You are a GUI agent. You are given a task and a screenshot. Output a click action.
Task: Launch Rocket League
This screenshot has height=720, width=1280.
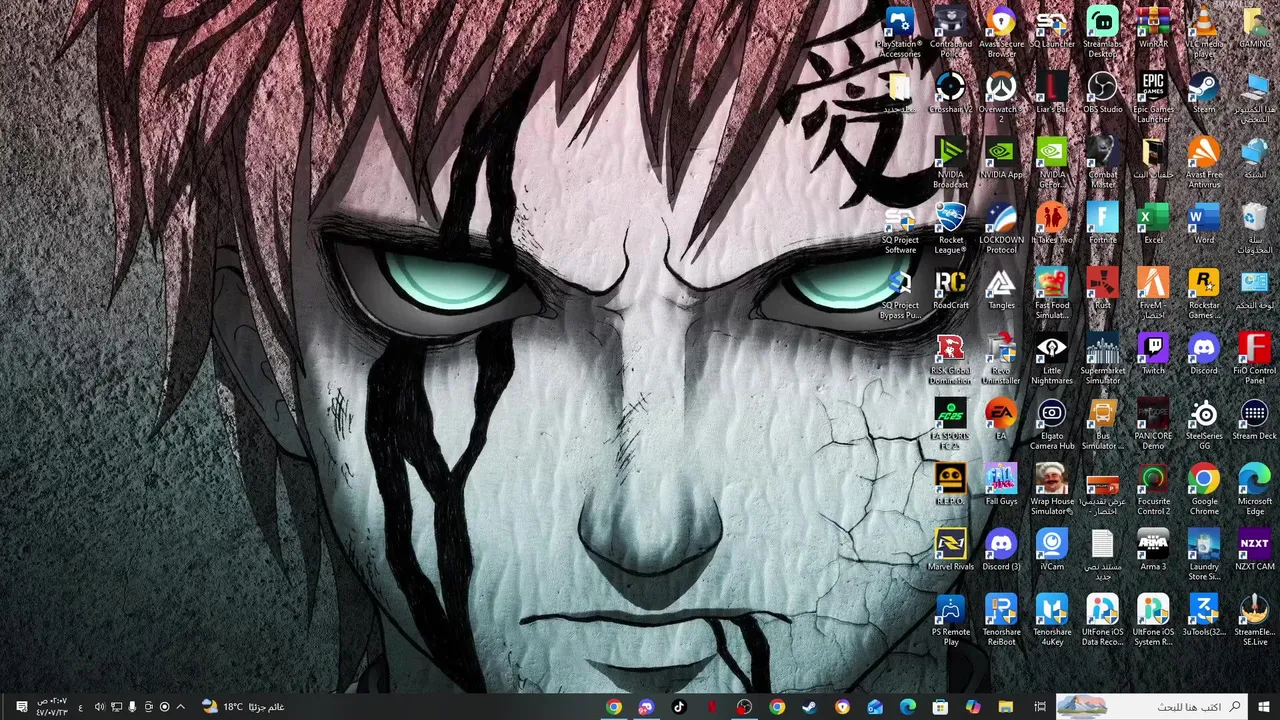[950, 228]
